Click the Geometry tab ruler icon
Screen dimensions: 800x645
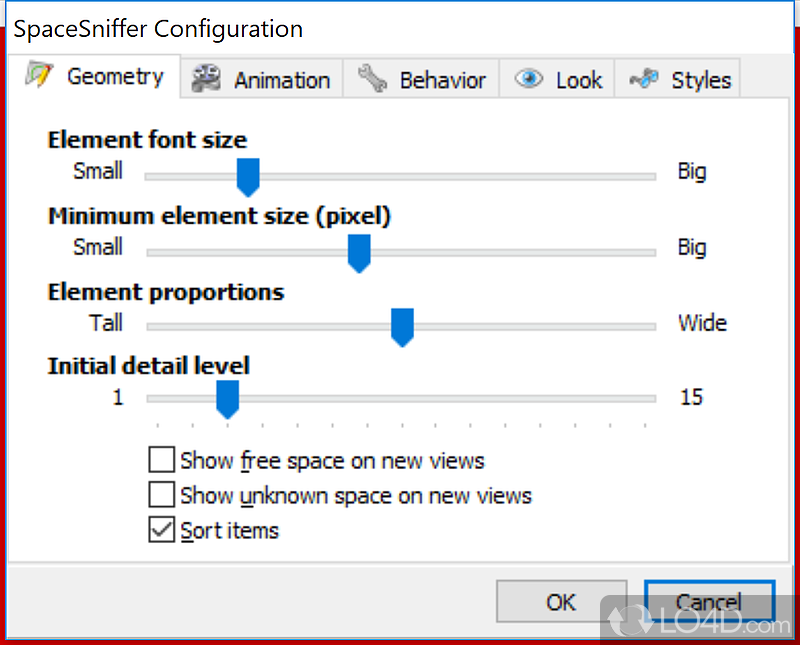(x=39, y=75)
